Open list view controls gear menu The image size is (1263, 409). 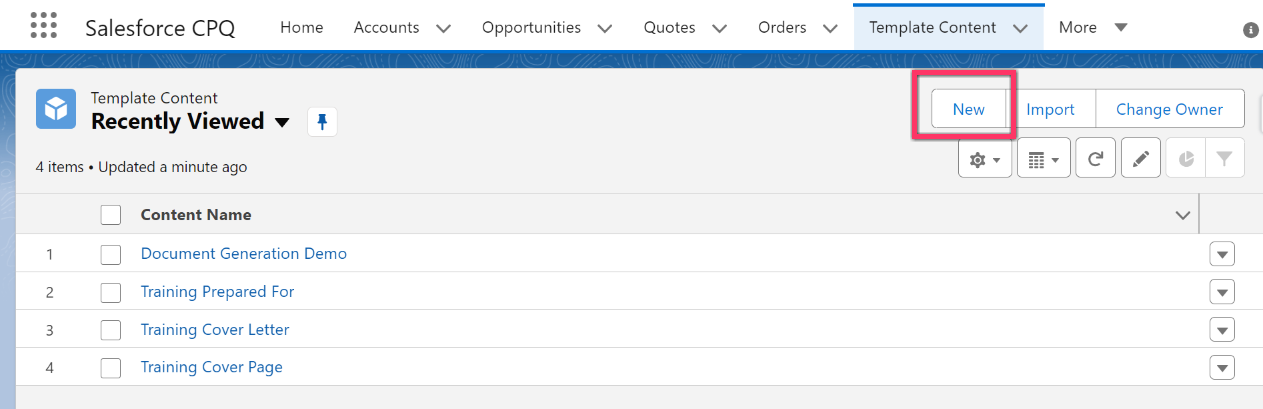coord(985,159)
